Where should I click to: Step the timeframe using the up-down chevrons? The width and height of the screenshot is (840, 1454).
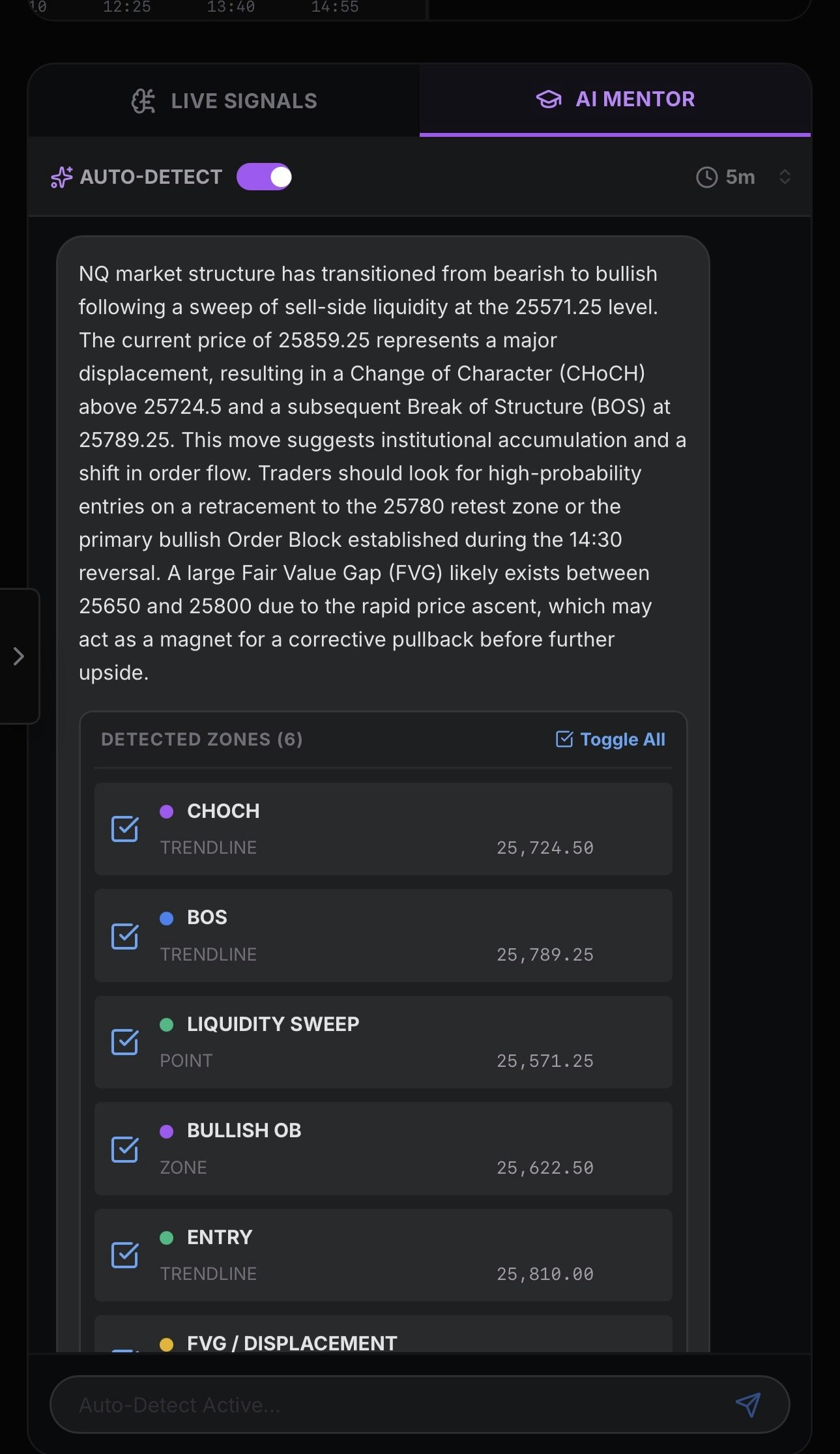point(786,177)
